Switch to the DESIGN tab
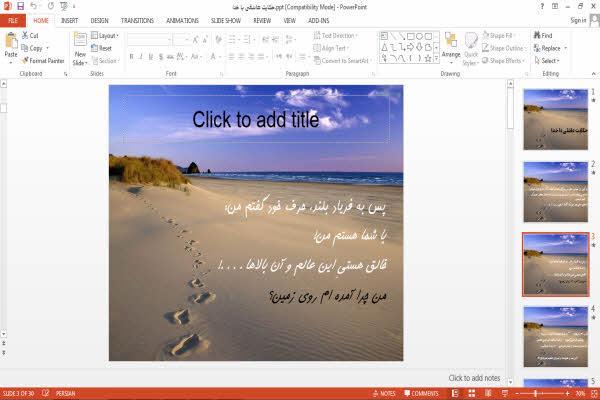600x400 pixels. coord(99,20)
